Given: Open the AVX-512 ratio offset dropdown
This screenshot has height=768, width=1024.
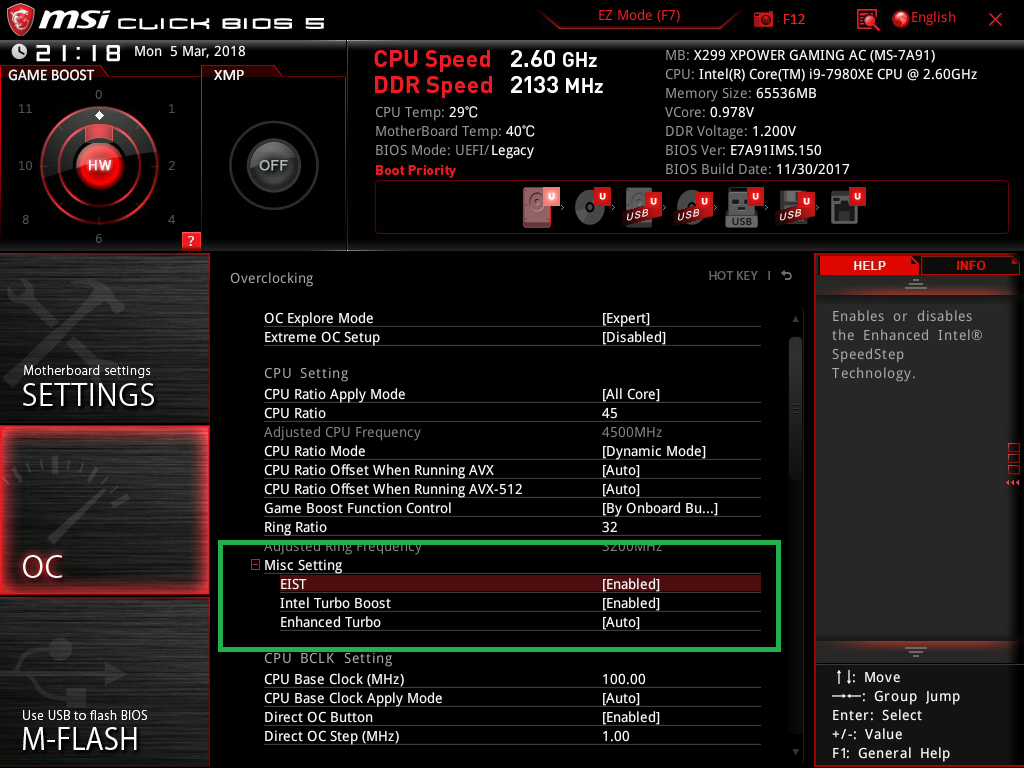Looking at the screenshot, I should point(621,488).
